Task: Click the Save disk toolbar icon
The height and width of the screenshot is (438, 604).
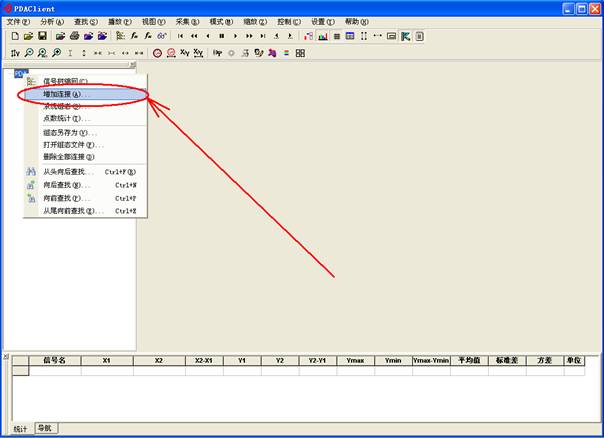Action: (x=42, y=36)
